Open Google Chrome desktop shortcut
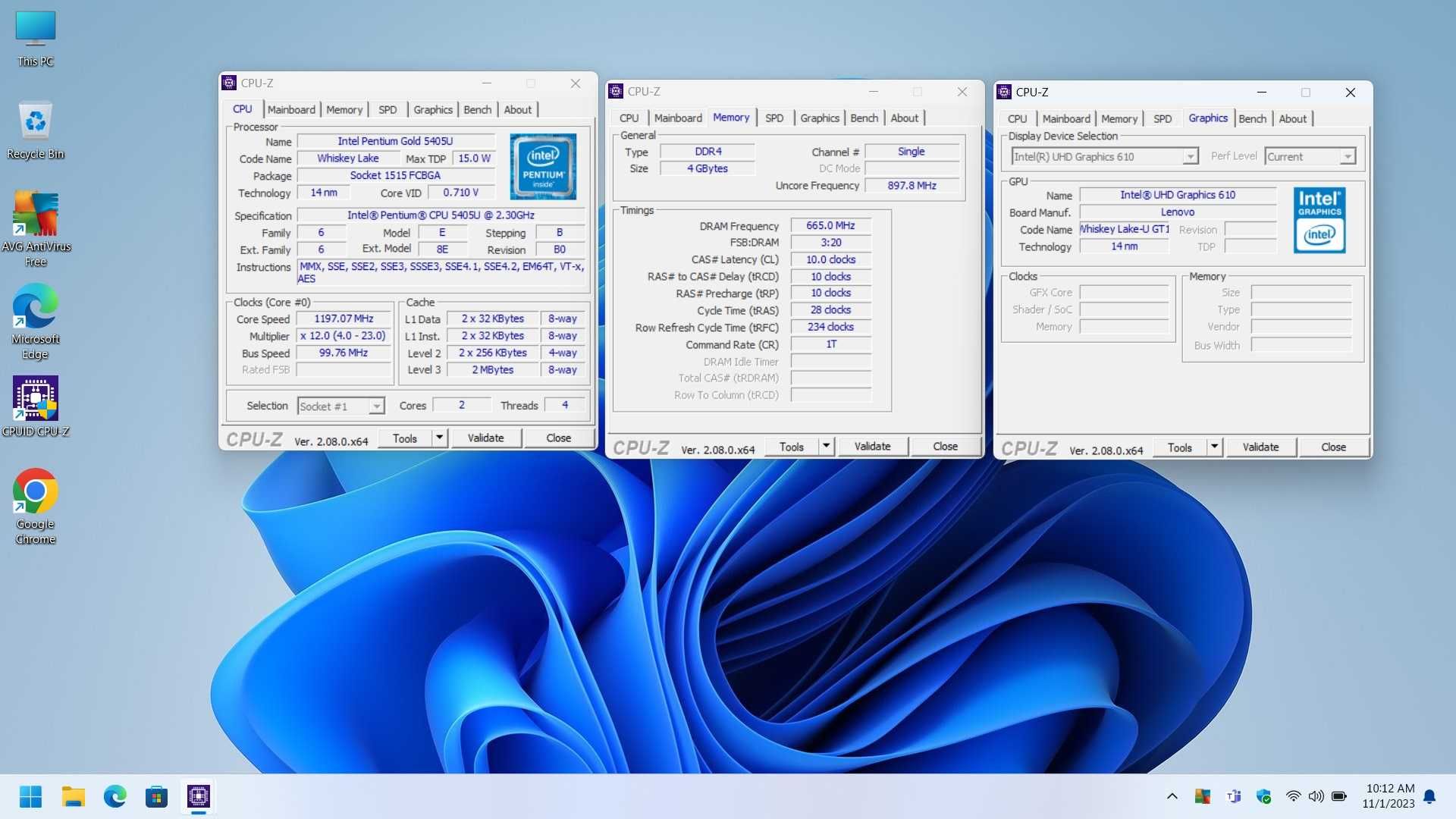Viewport: 1456px width, 819px height. point(35,507)
